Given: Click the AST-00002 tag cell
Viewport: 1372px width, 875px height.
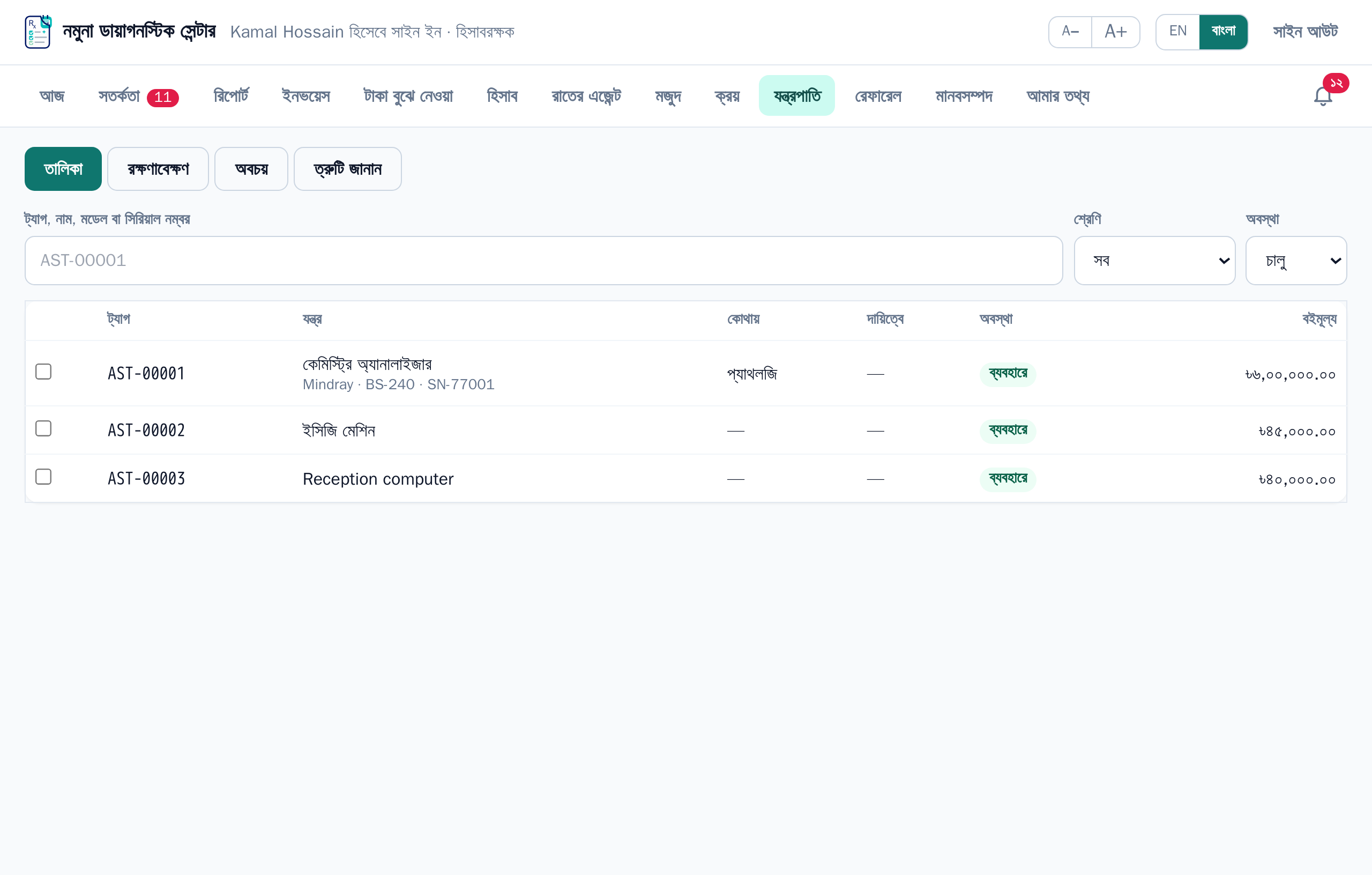Looking at the screenshot, I should (146, 431).
